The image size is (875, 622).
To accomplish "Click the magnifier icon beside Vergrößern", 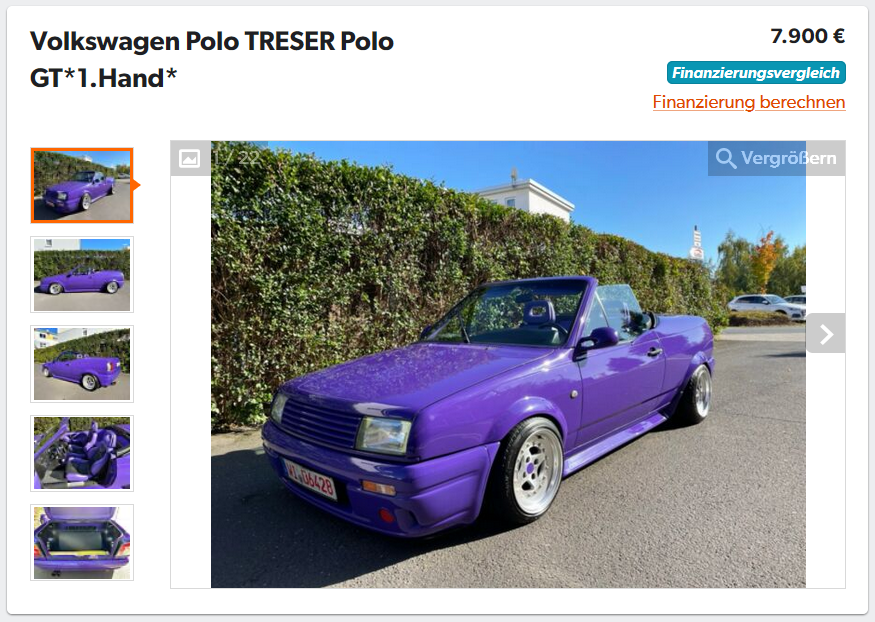I will [725, 158].
